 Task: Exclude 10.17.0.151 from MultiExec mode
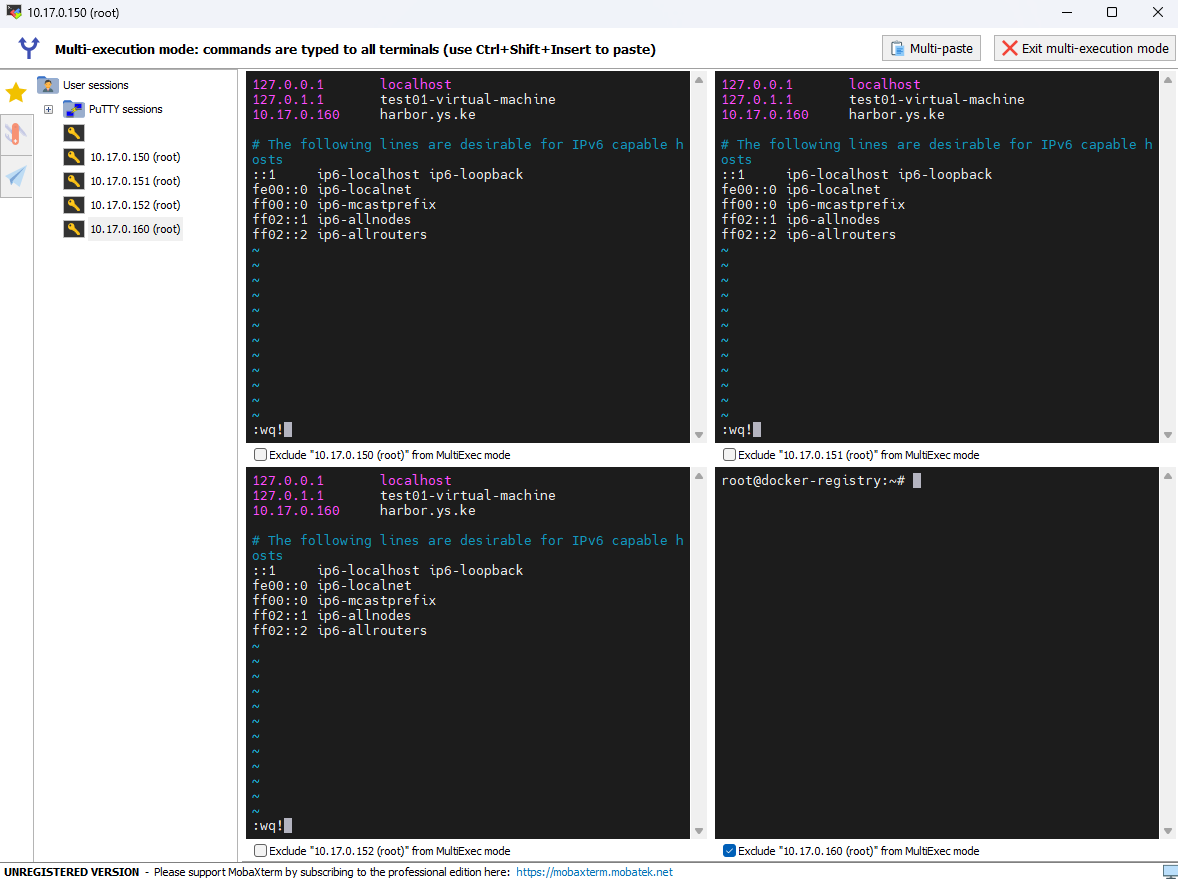pos(729,455)
